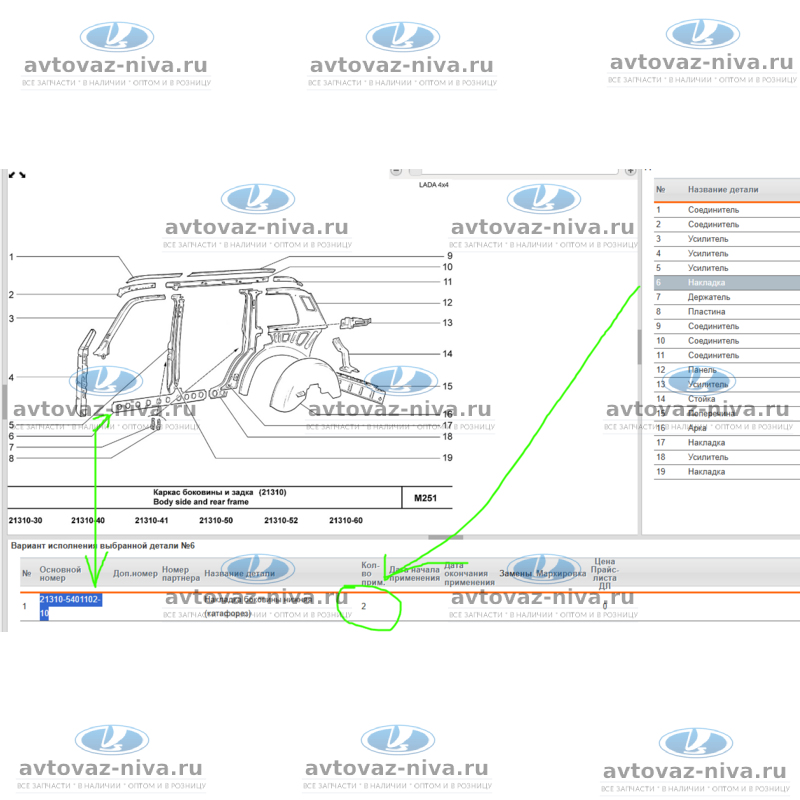The height and width of the screenshot is (800, 800).
Task: Open variant link 21310-30
Action: (x=26, y=520)
